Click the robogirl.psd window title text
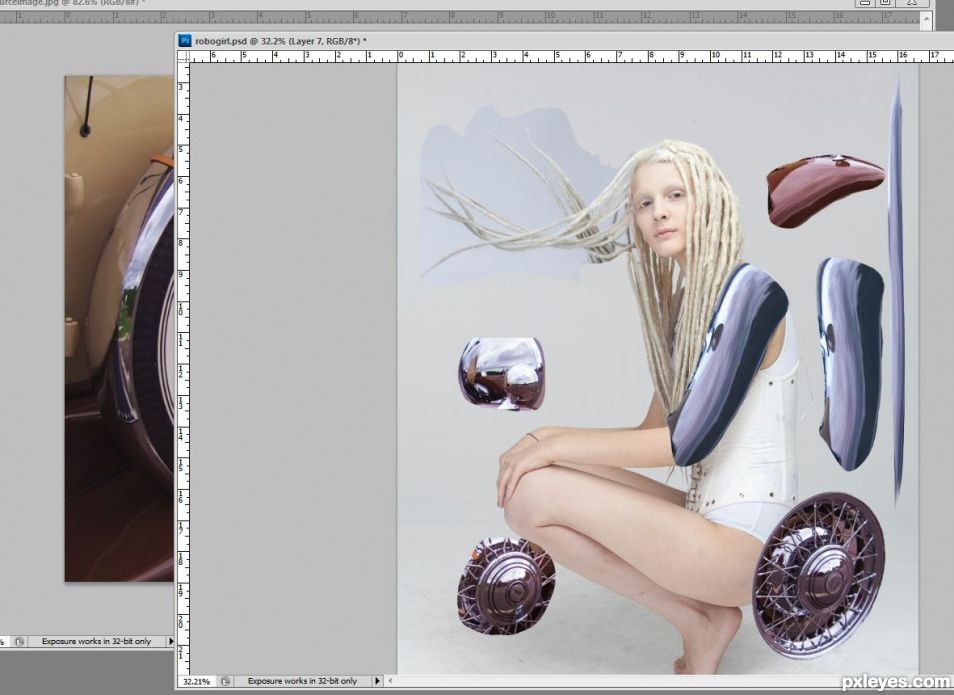The height and width of the screenshot is (695, 954). pos(280,41)
